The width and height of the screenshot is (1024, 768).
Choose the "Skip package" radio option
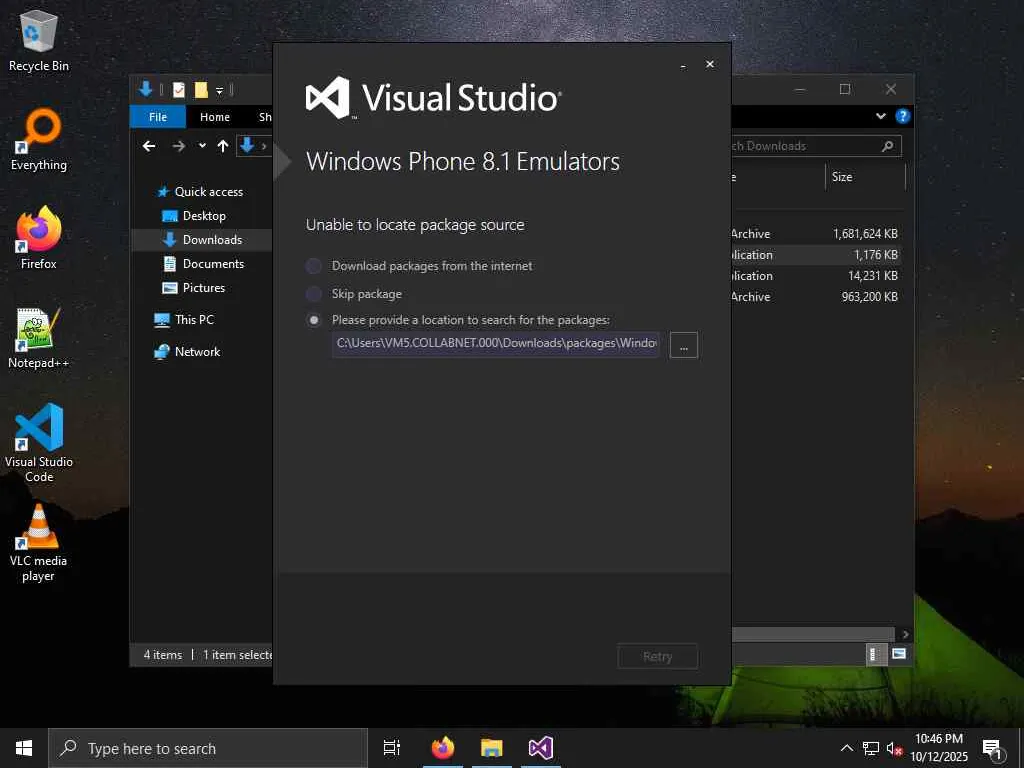313,294
